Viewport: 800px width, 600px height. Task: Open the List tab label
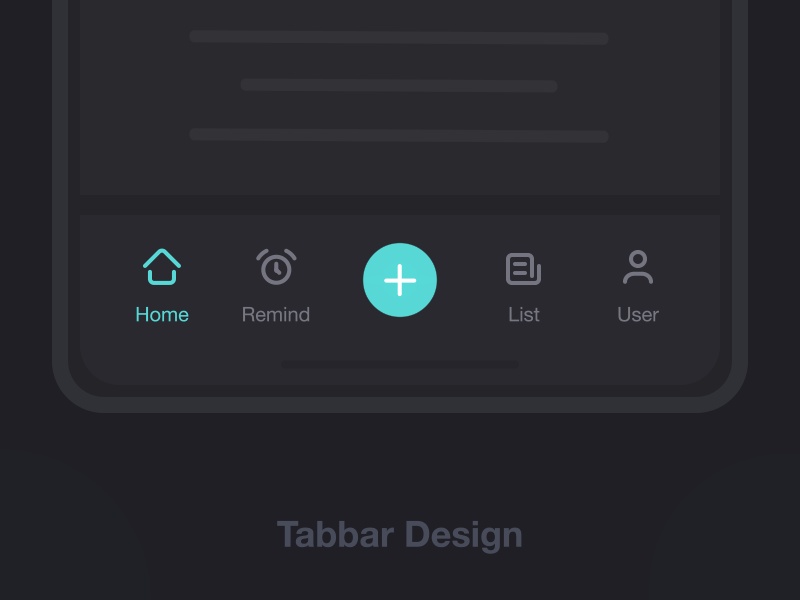tap(524, 314)
